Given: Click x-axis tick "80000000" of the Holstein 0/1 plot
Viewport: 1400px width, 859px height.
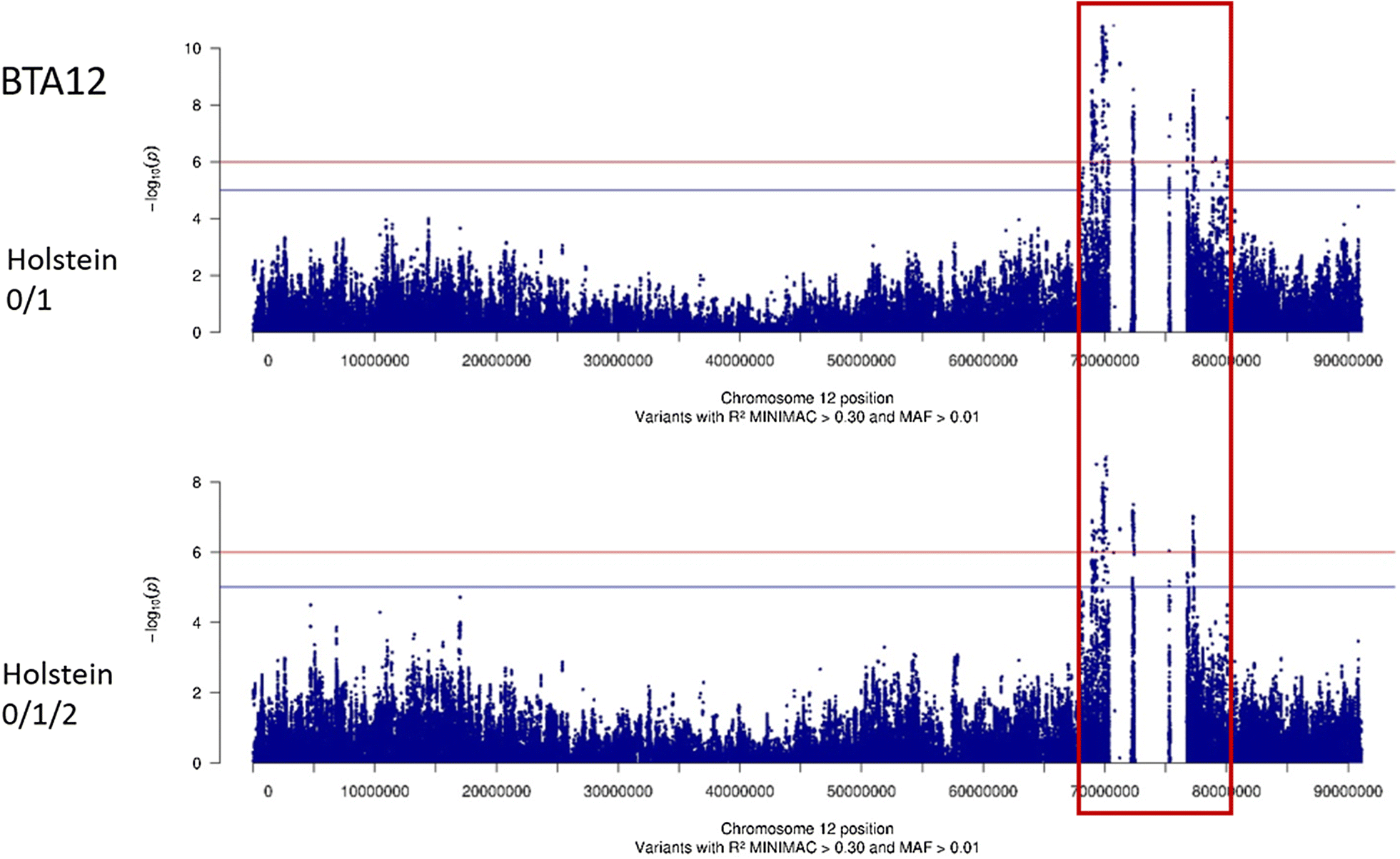Looking at the screenshot, I should pyautogui.click(x=1226, y=361).
